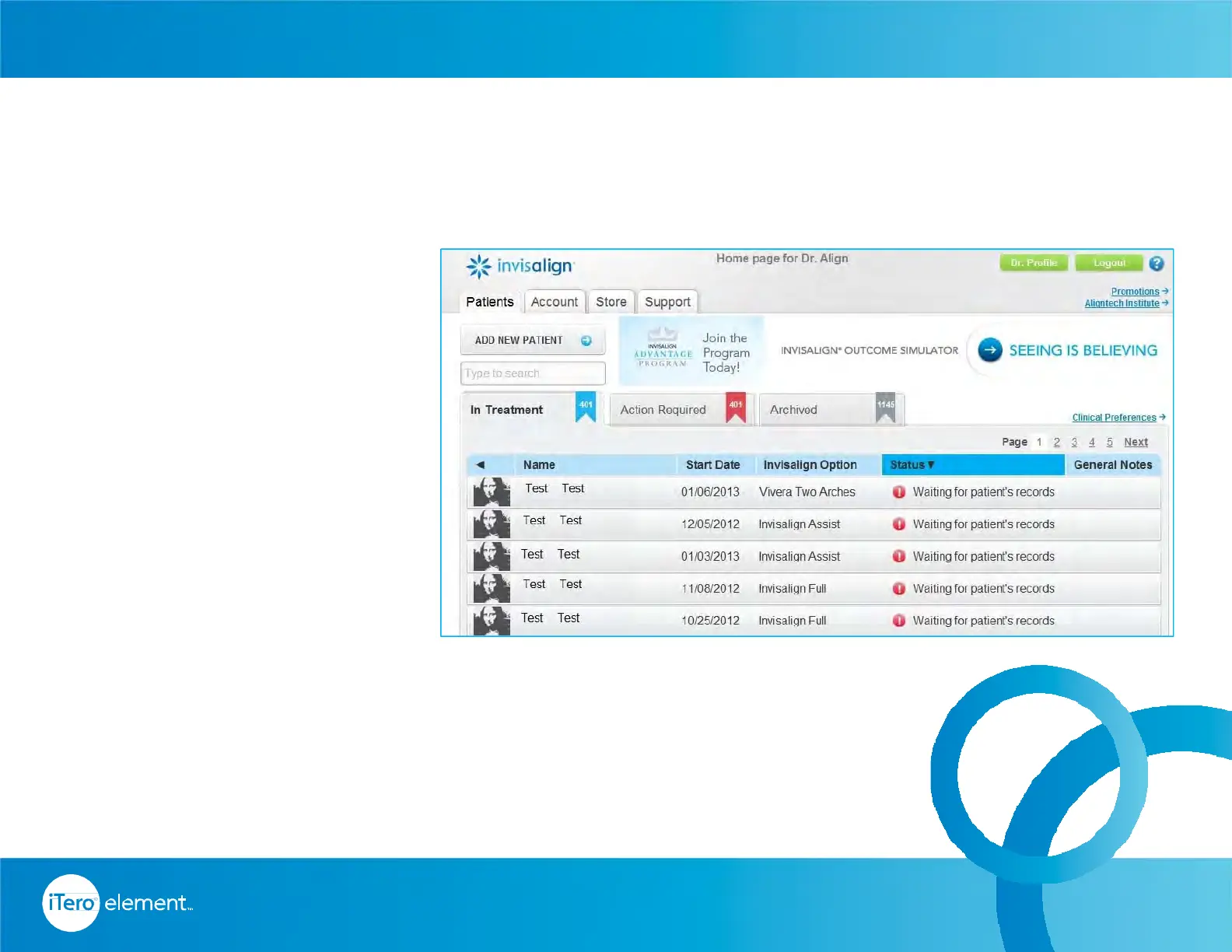Open the Invisalign Advantage Program banner
This screenshot has width=1232, height=952.
pyautogui.click(x=691, y=351)
